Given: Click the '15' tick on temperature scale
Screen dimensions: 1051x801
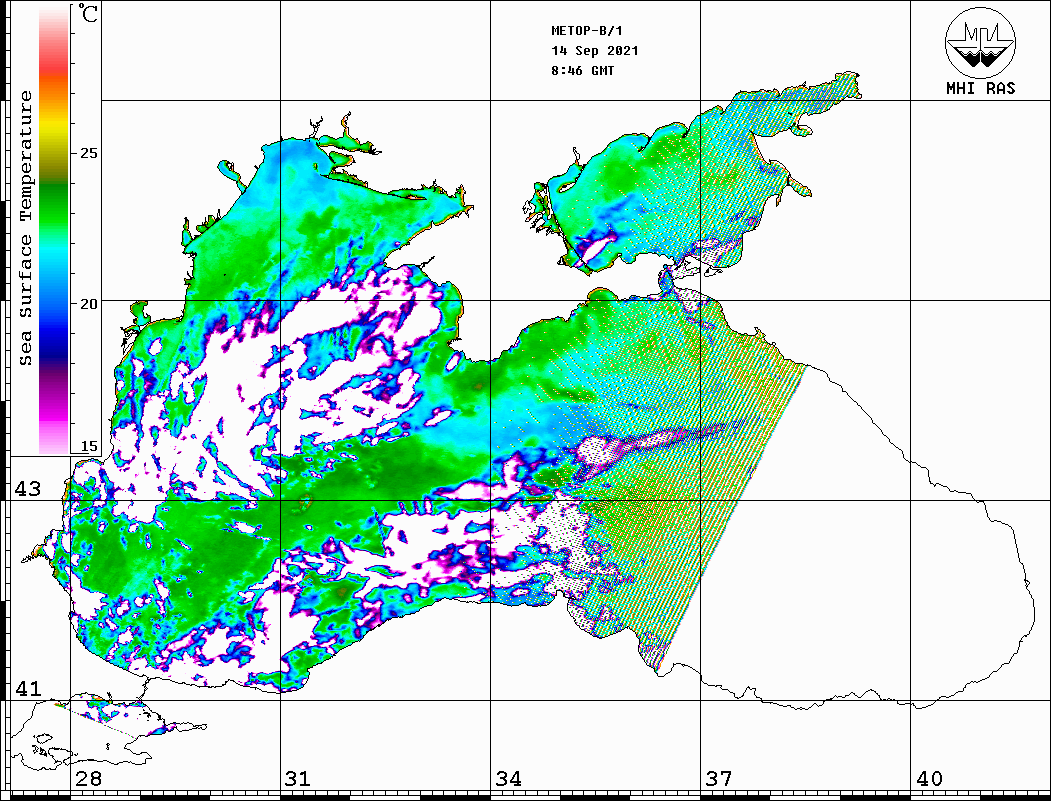Looking at the screenshot, I should tap(88, 446).
